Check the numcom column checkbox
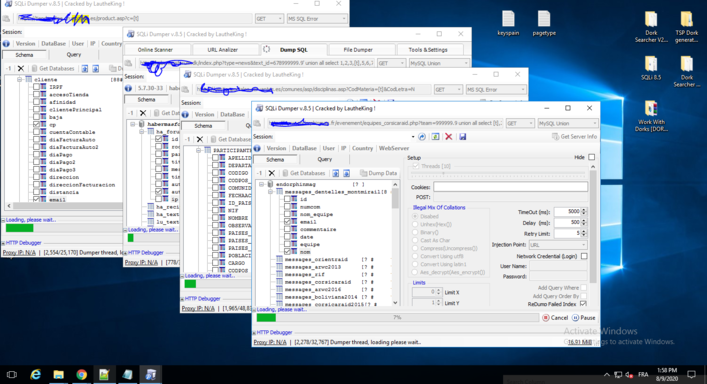The width and height of the screenshot is (707, 384). [x=287, y=207]
